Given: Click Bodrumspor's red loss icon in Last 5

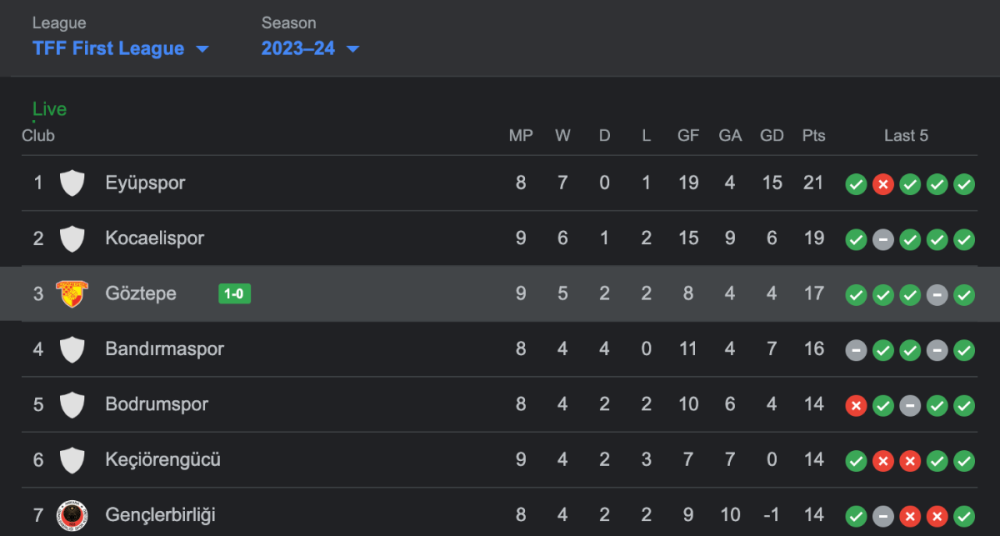Looking at the screenshot, I should pyautogui.click(x=856, y=406).
